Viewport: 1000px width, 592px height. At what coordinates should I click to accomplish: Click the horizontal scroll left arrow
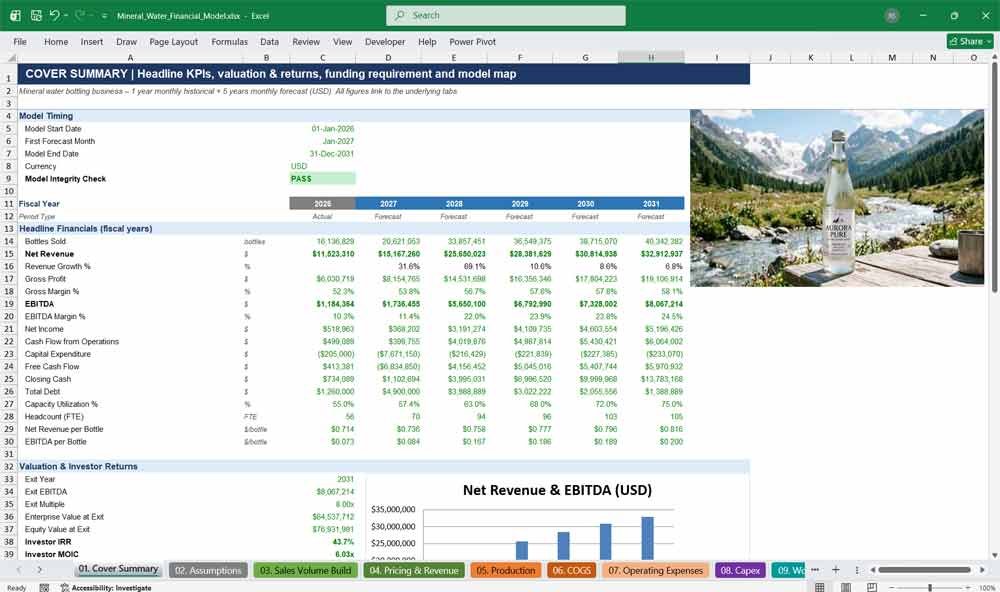[x=872, y=570]
